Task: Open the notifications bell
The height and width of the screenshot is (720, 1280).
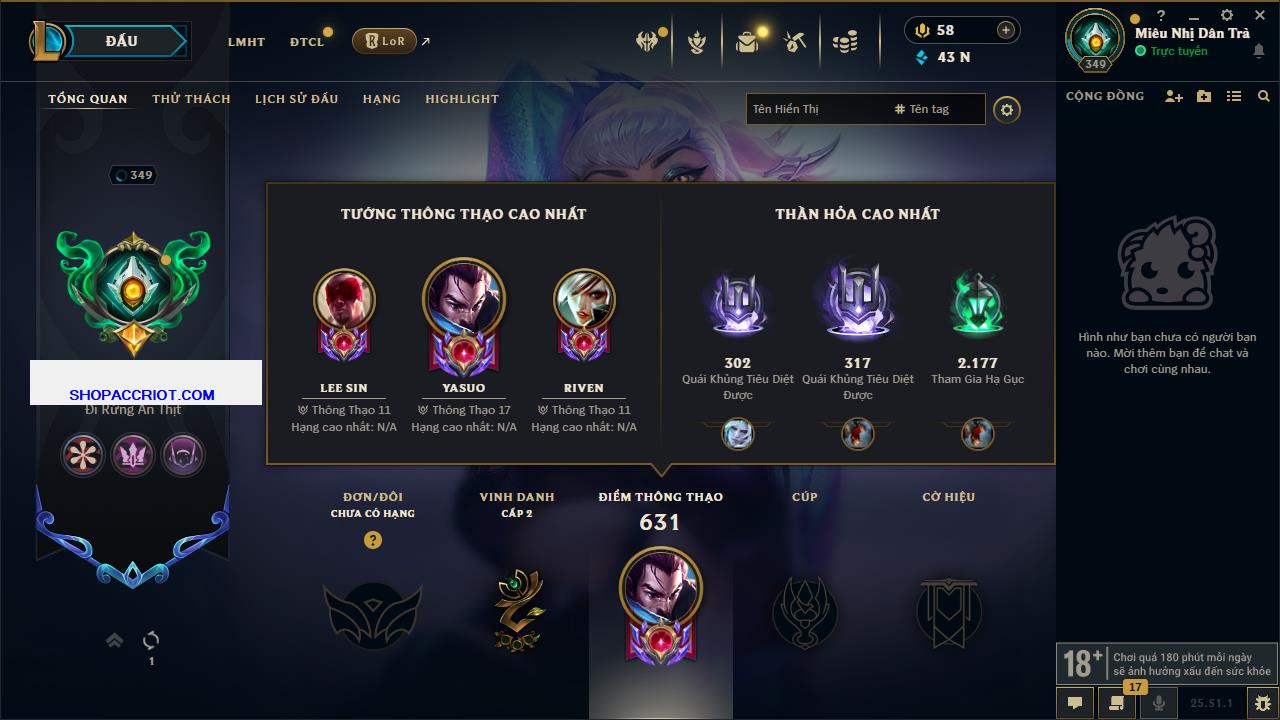Action: 1258,52
